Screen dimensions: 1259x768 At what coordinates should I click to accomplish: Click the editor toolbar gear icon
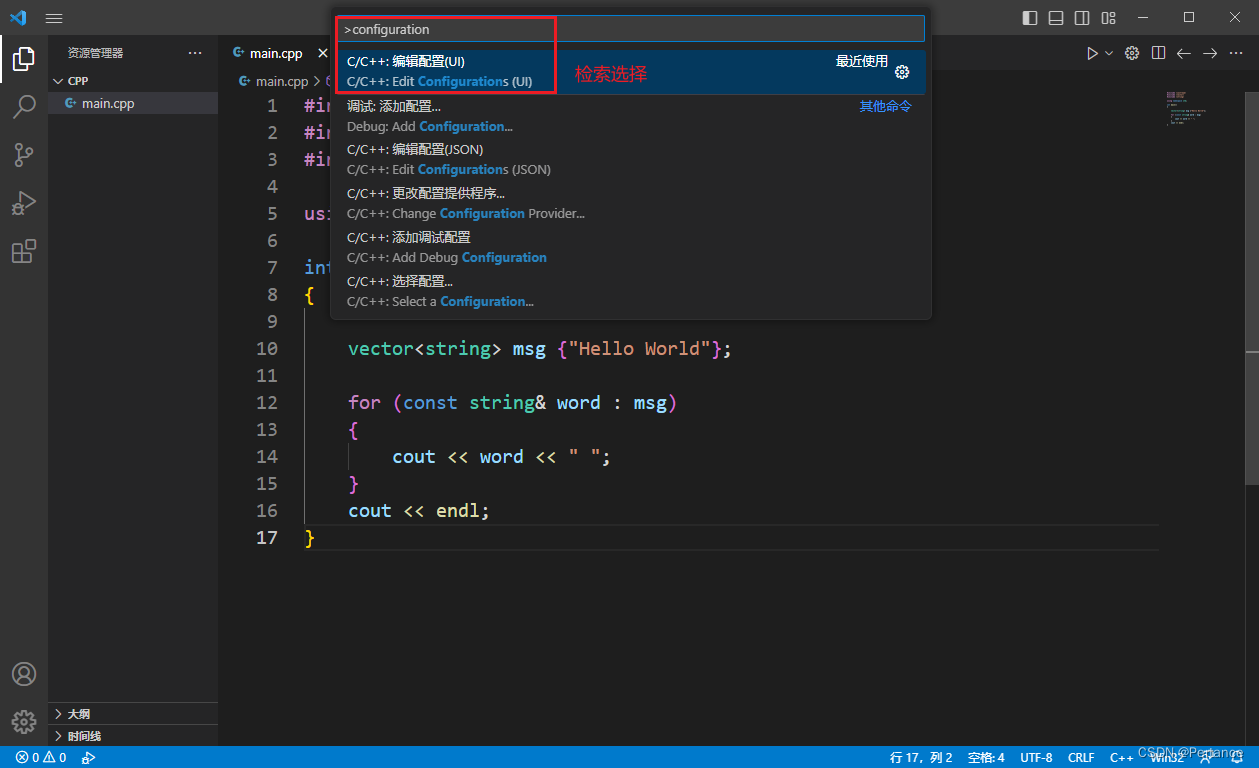click(1132, 53)
